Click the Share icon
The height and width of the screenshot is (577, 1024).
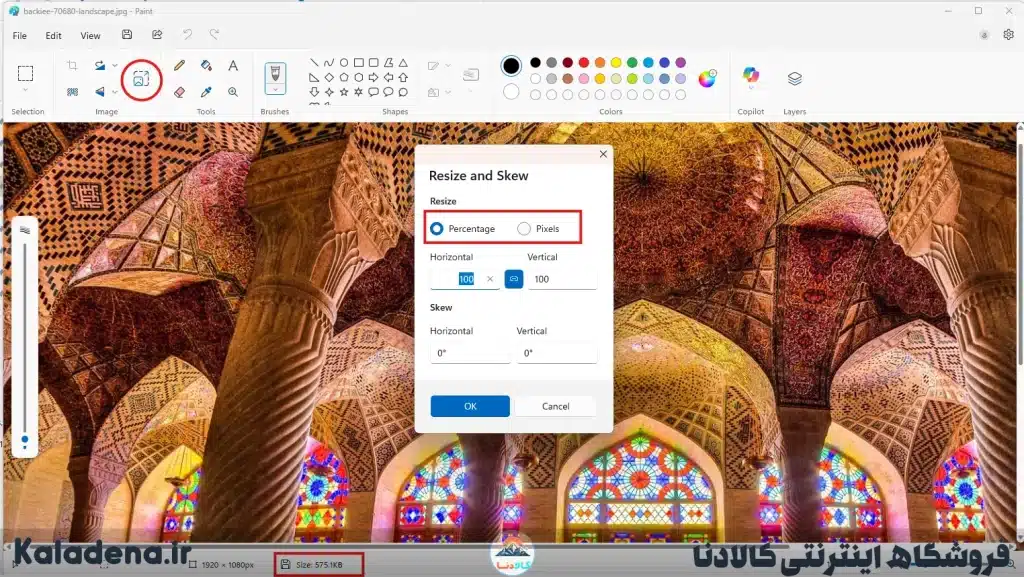pyautogui.click(x=157, y=35)
